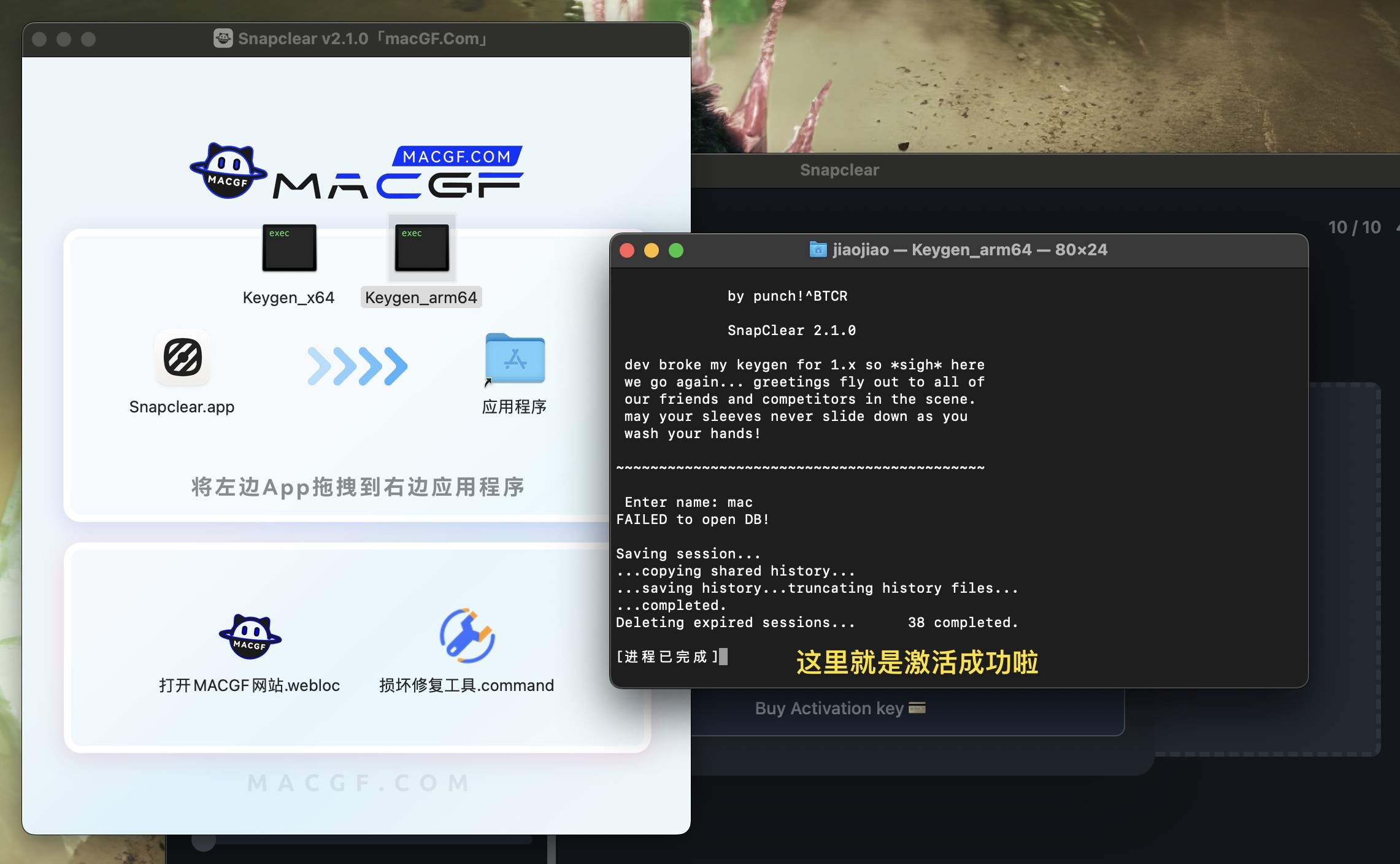Click Buy Activation key
Viewport: 1400px width, 864px height.
tap(829, 708)
